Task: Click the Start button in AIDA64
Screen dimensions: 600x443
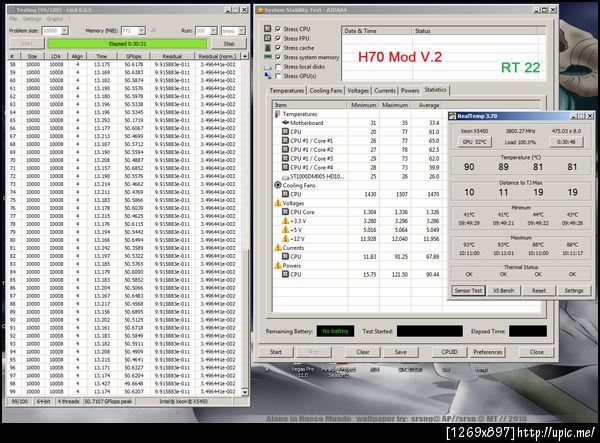Action: point(276,352)
